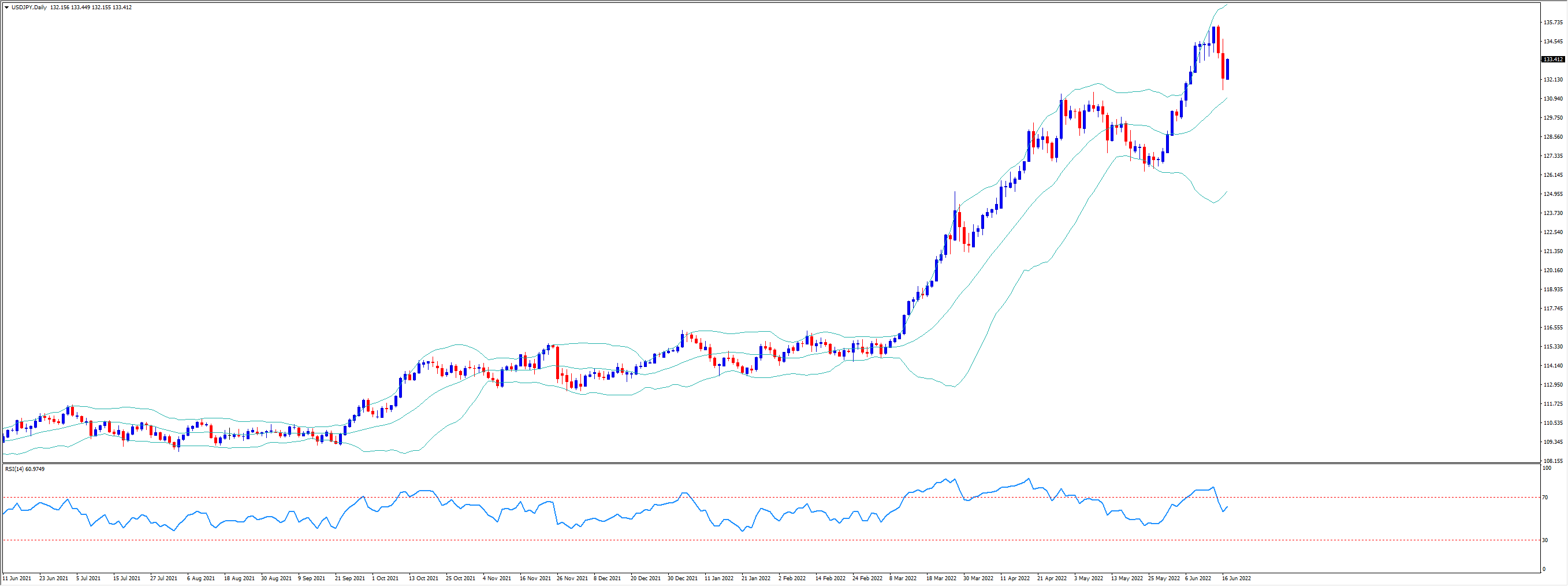The width and height of the screenshot is (1568, 586).
Task: Click the 8 Mar 2022 date label
Action: 903,578
